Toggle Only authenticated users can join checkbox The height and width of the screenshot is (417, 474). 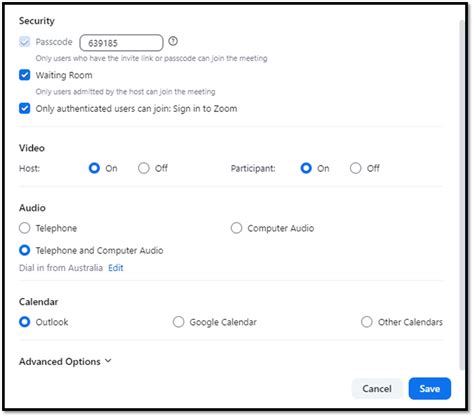[24, 108]
